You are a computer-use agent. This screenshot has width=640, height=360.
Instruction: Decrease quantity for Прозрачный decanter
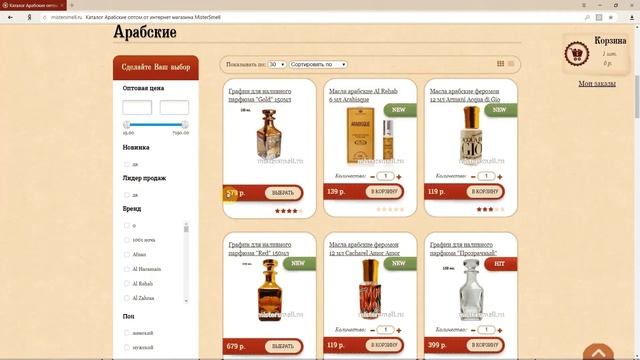[x=473, y=330]
